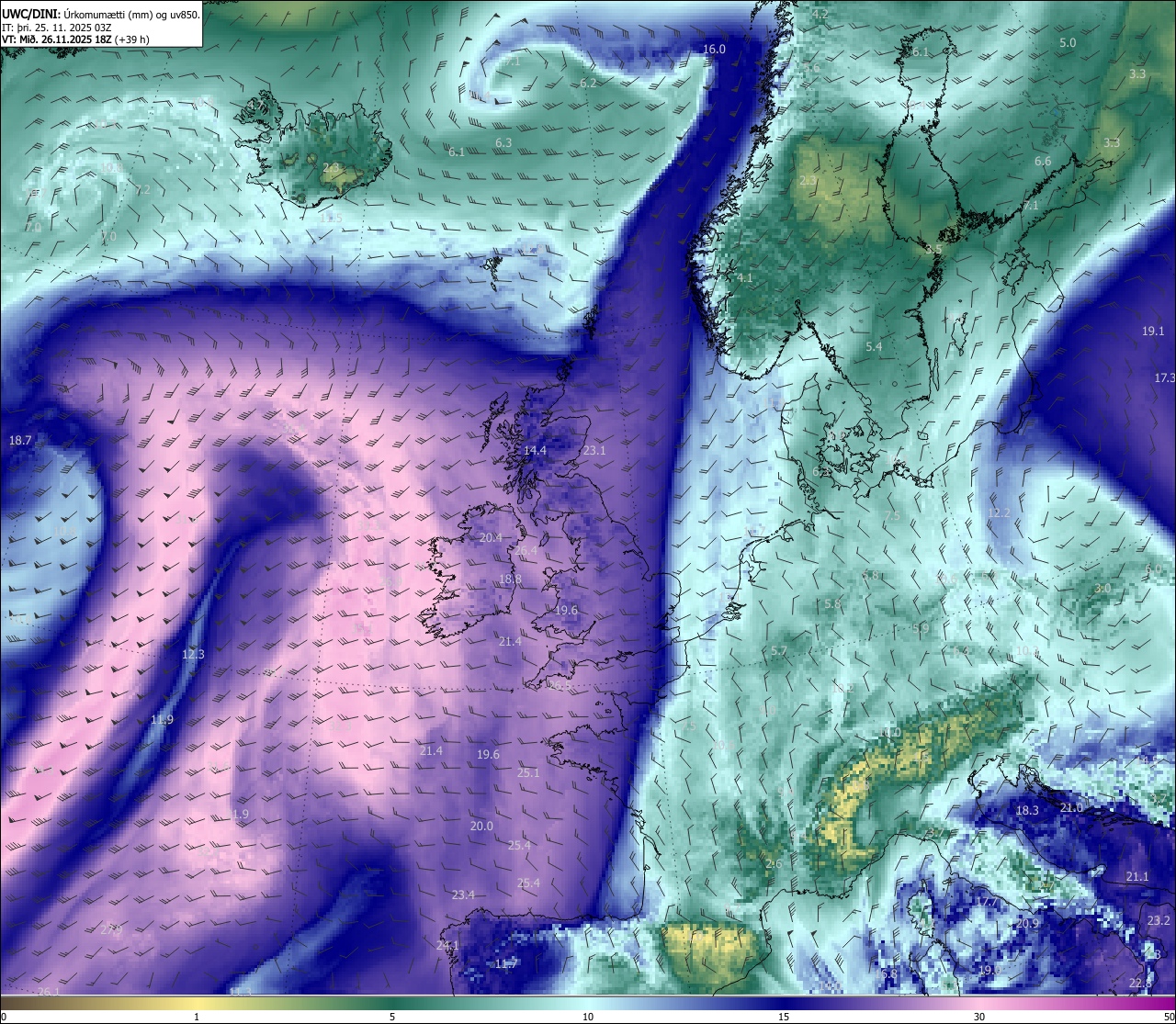Click the 5.7 value over western Germany

point(779,652)
